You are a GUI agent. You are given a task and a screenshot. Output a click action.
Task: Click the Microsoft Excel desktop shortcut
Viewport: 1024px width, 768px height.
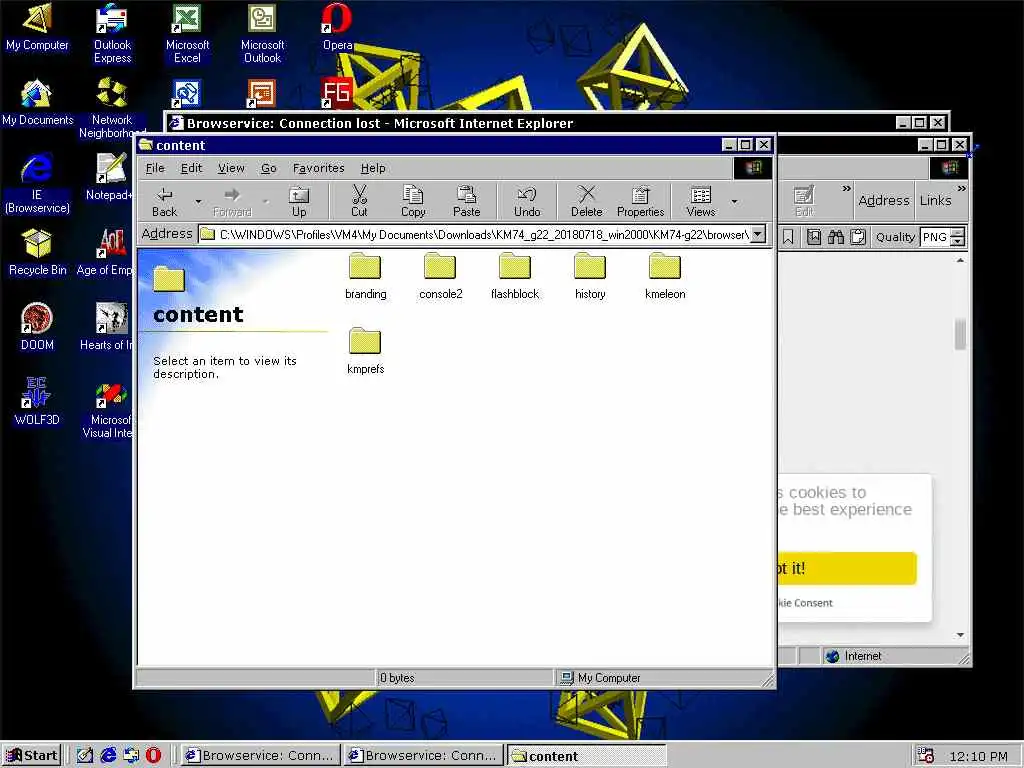187,33
